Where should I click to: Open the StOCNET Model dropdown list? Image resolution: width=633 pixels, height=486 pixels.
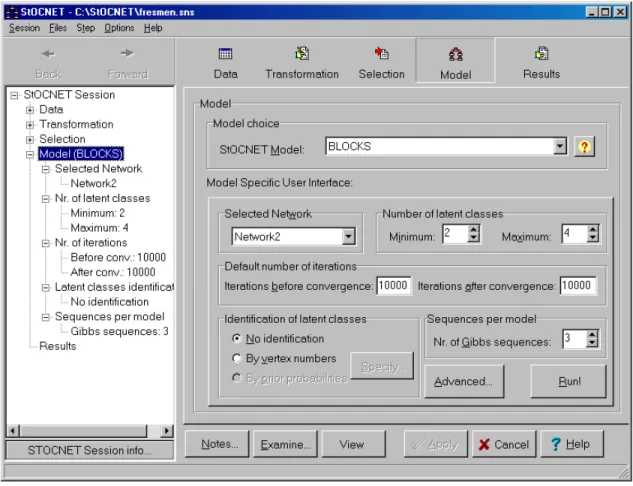(x=560, y=146)
